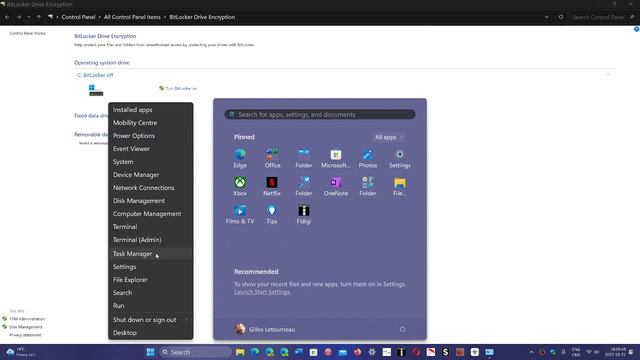Viewport: 640px width, 360px height.
Task: Click the power button in Start menu
Action: point(402,329)
